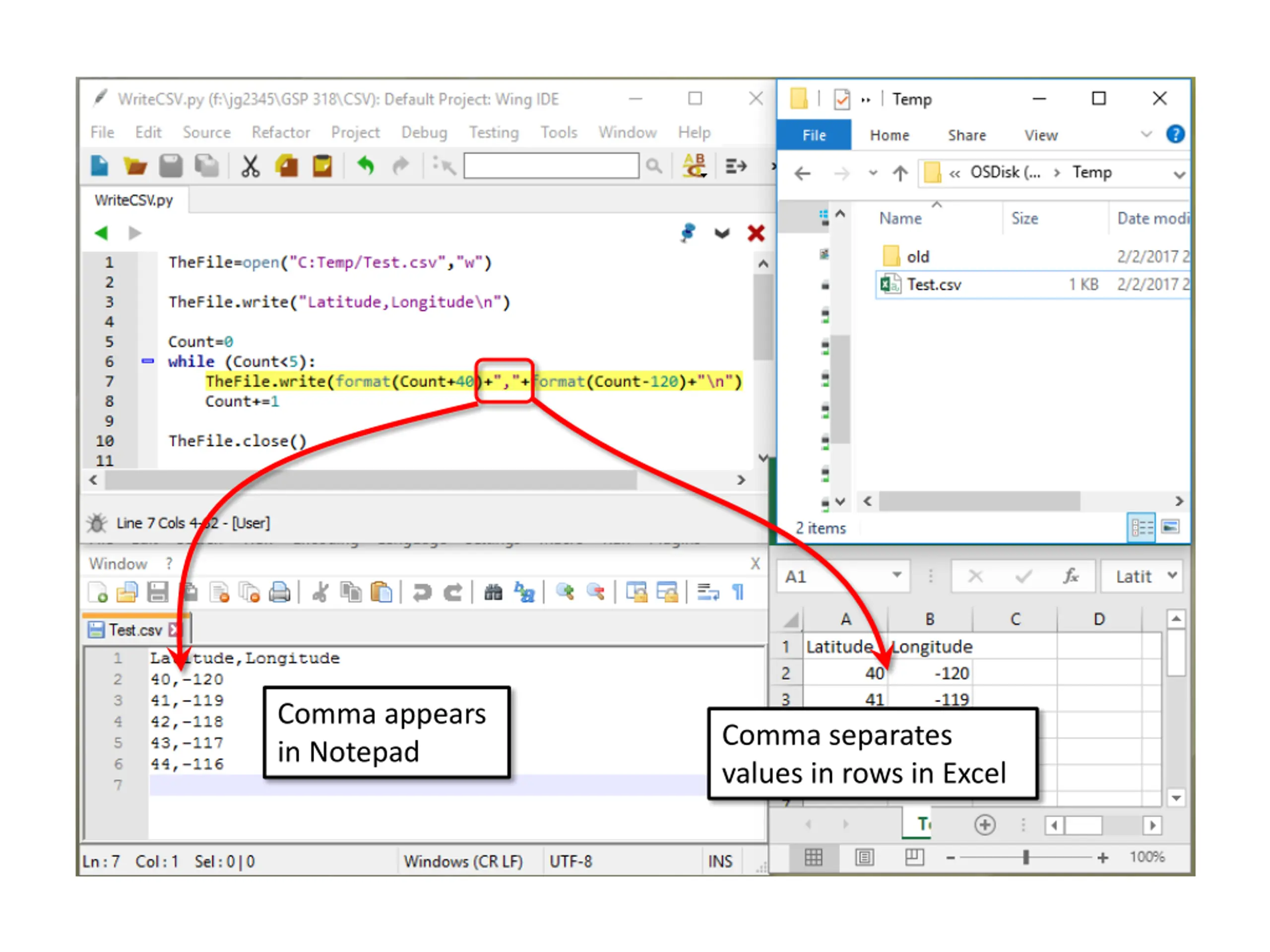The width and height of the screenshot is (1270, 952).
Task: Open Refactor menu in Wing IDE
Action: pos(281,132)
